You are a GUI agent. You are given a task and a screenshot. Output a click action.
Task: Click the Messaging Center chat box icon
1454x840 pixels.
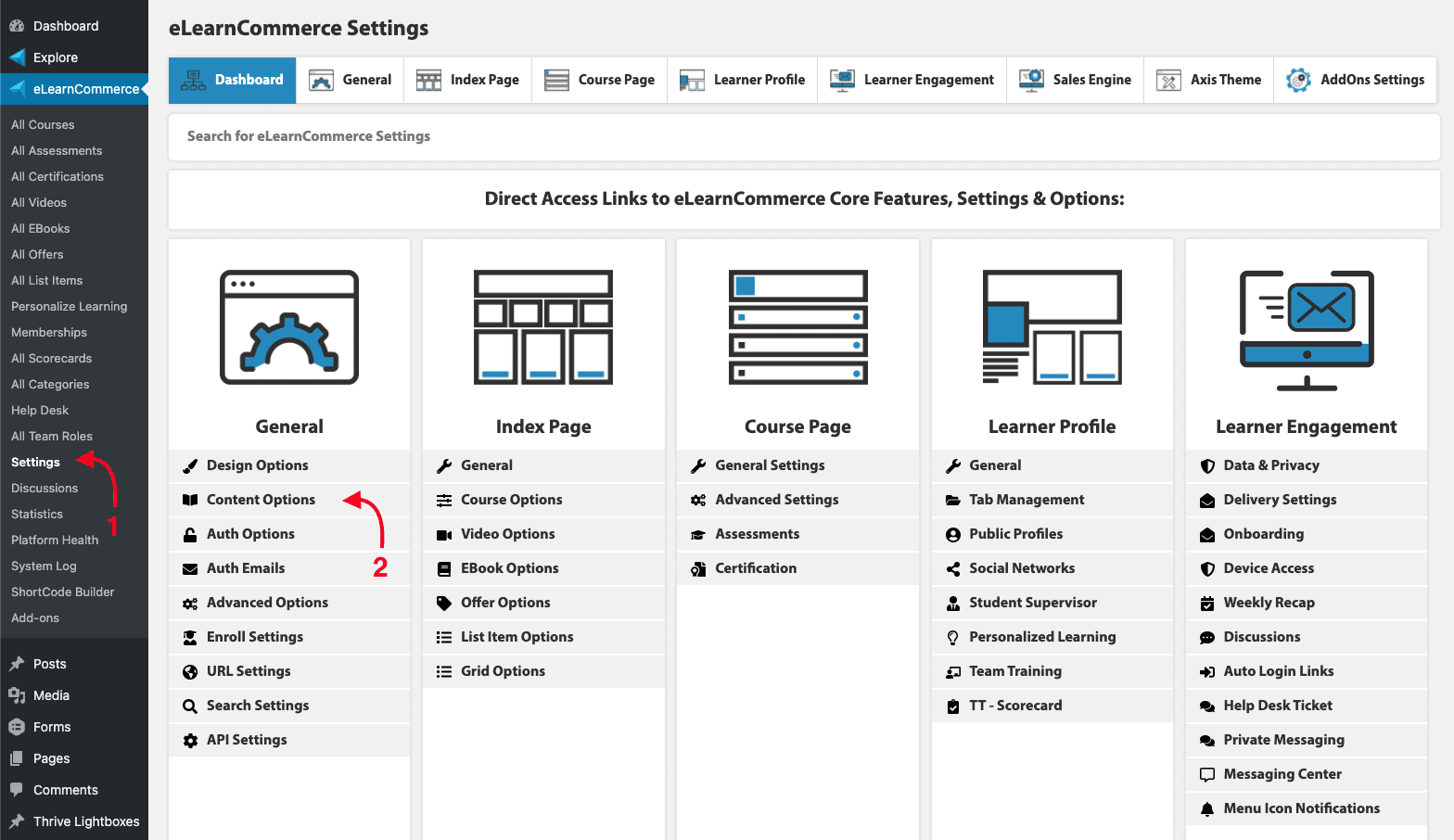click(1207, 775)
